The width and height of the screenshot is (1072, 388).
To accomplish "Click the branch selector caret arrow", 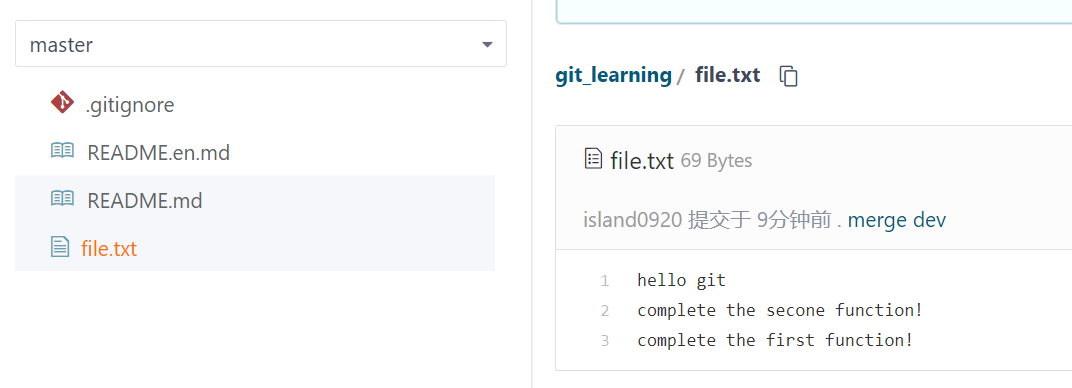I will 487,45.
